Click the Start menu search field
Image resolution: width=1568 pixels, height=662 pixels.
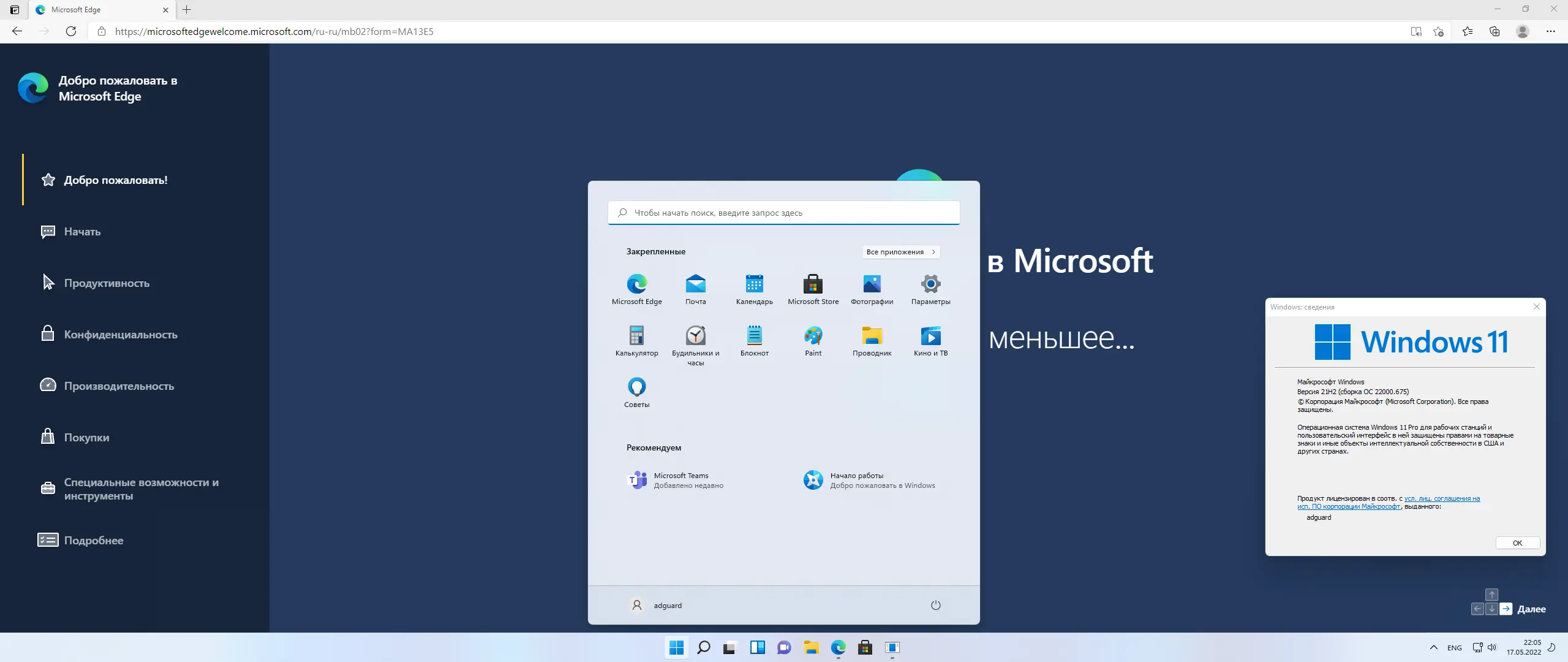[x=784, y=212]
